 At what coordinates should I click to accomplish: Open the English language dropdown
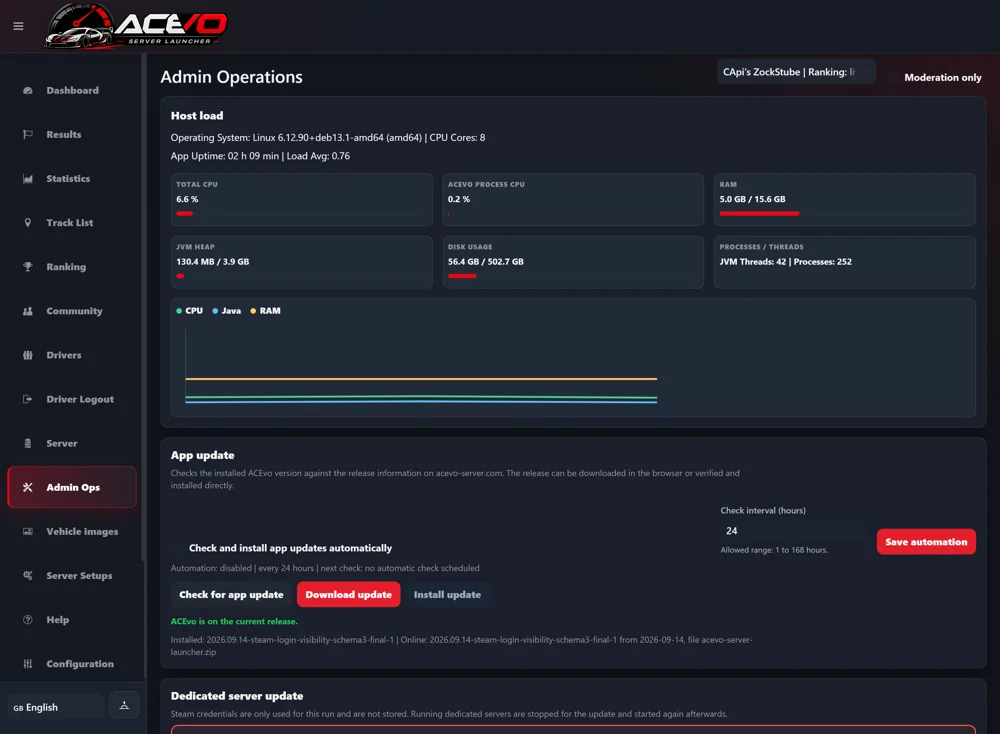point(55,707)
